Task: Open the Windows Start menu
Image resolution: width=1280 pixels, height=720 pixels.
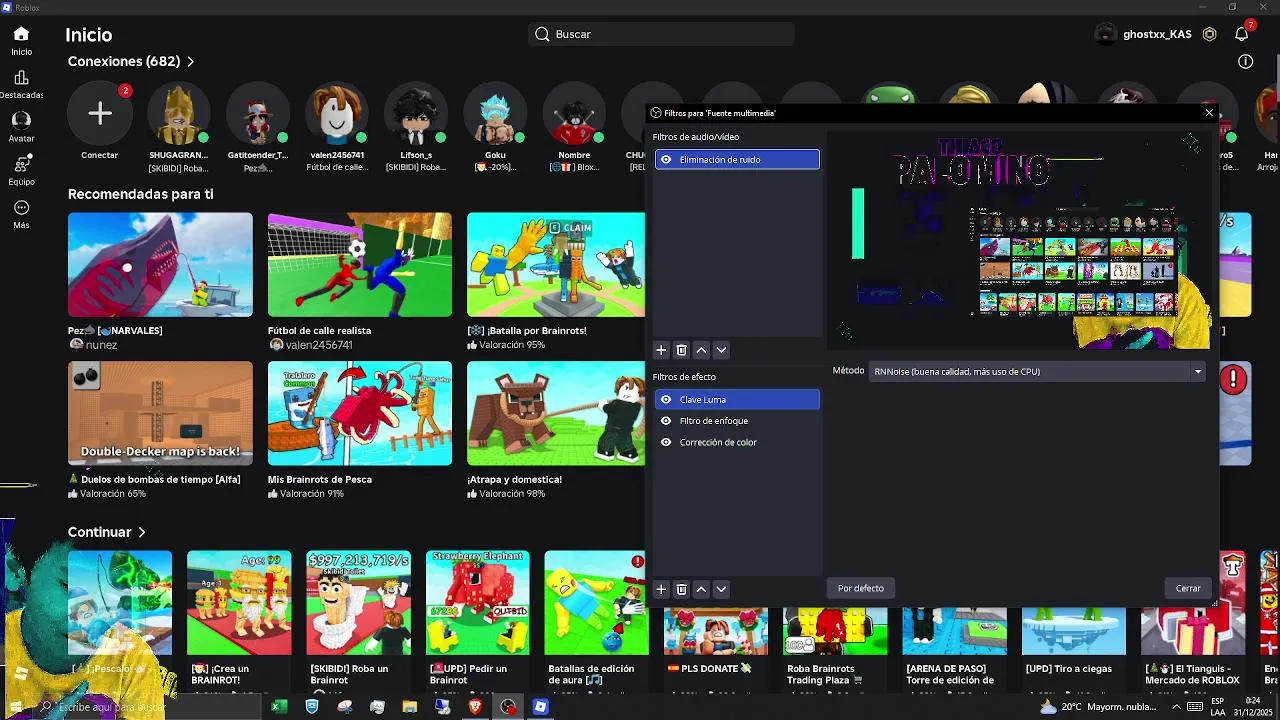Action: coord(18,707)
